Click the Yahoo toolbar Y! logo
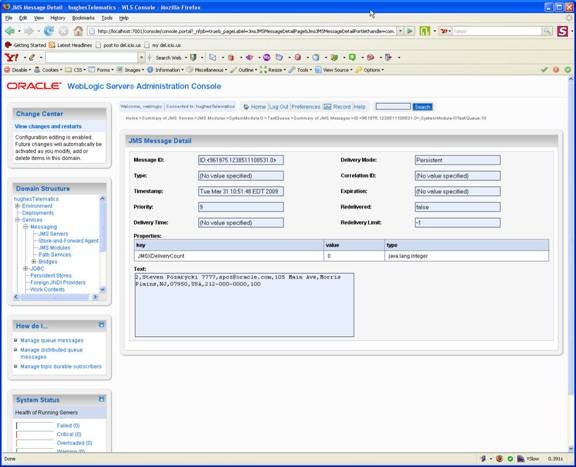576x467 pixels. [11, 57]
